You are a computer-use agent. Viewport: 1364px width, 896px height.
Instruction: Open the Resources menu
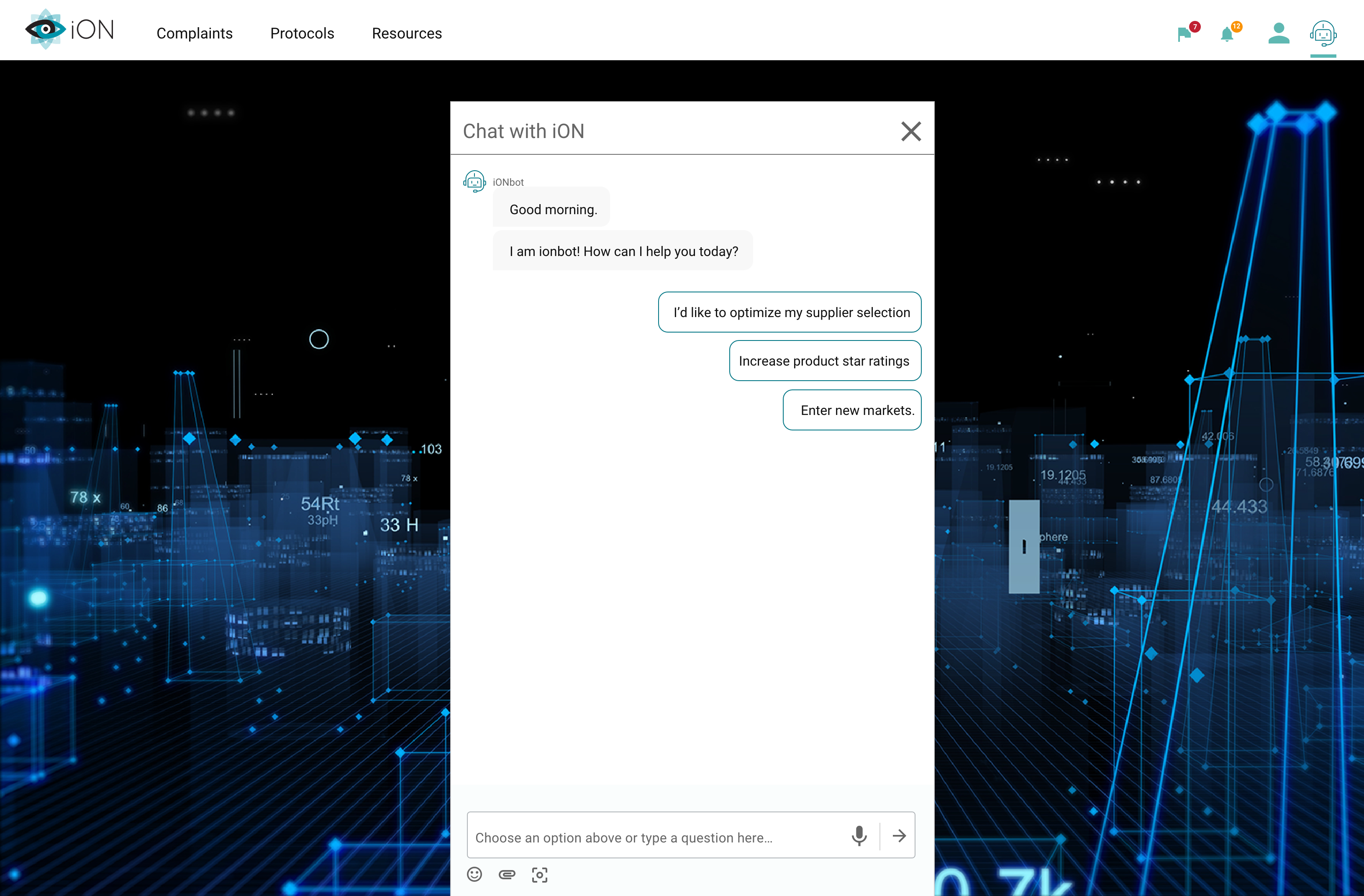tap(407, 33)
